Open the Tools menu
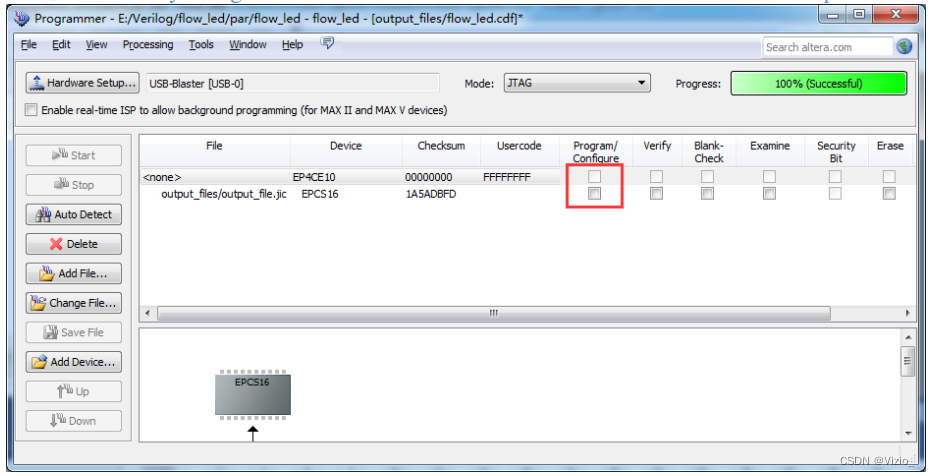Screen dimensions: 929x476 [201, 44]
